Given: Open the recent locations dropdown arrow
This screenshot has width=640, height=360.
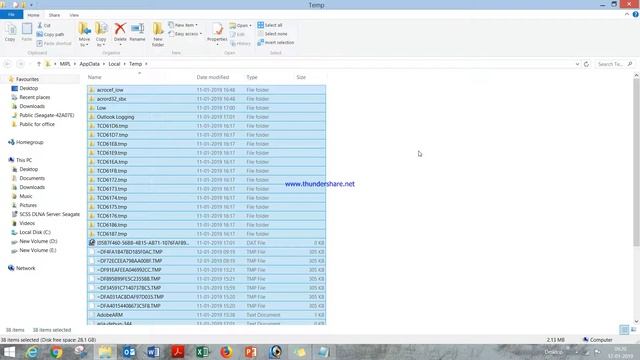Looking at the screenshot, I should pyautogui.click(x=30, y=64).
